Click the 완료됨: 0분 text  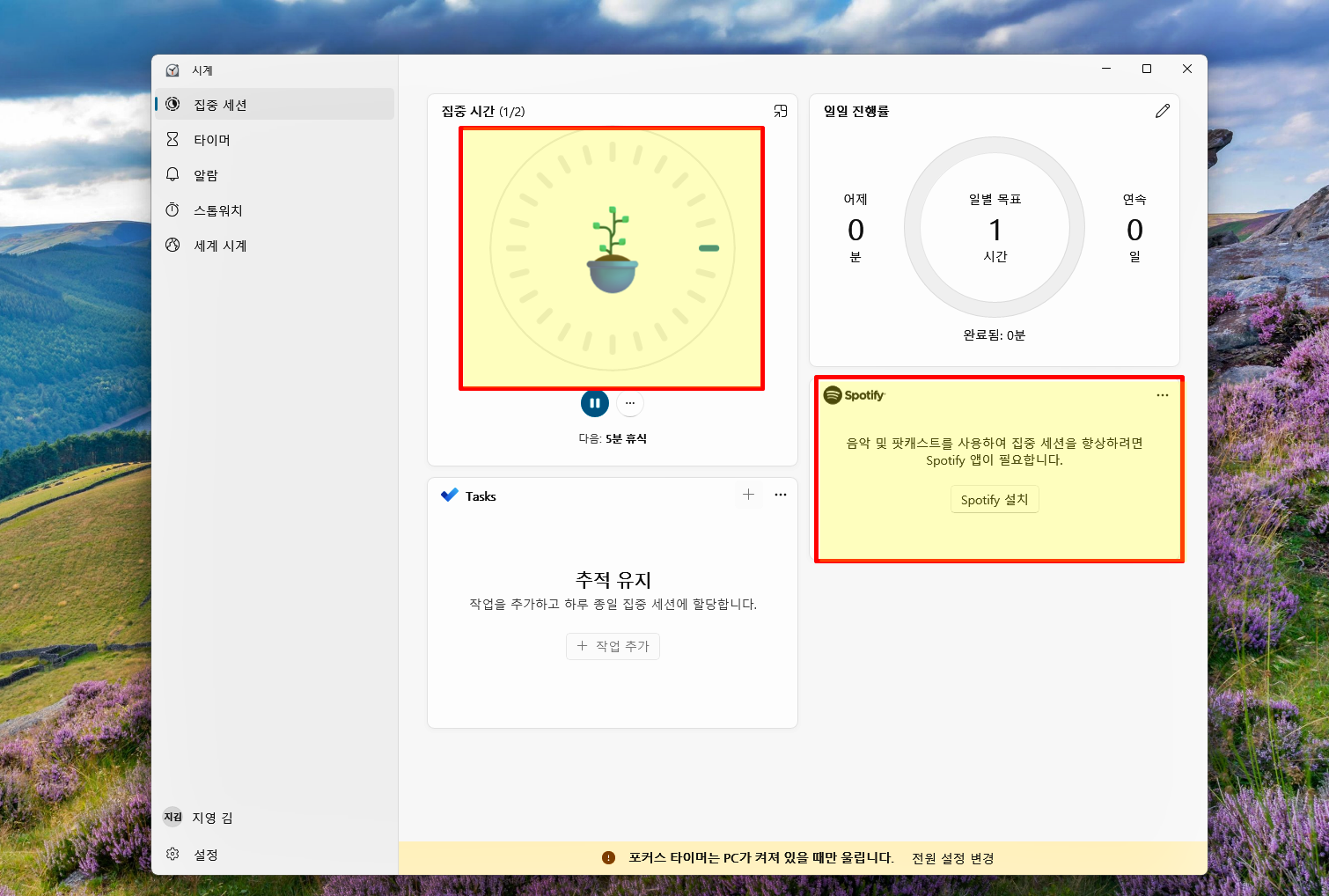coord(995,335)
